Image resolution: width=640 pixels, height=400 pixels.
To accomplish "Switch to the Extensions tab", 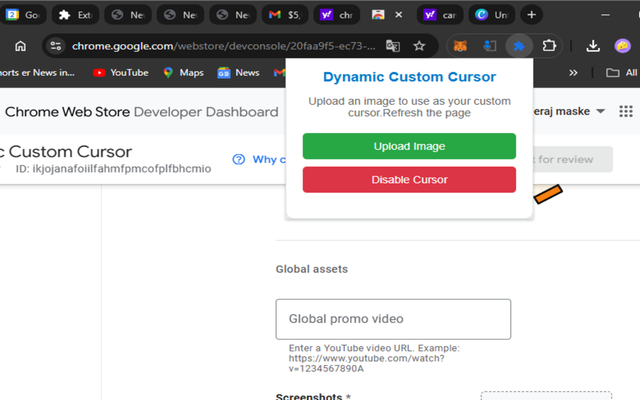I will point(76,15).
